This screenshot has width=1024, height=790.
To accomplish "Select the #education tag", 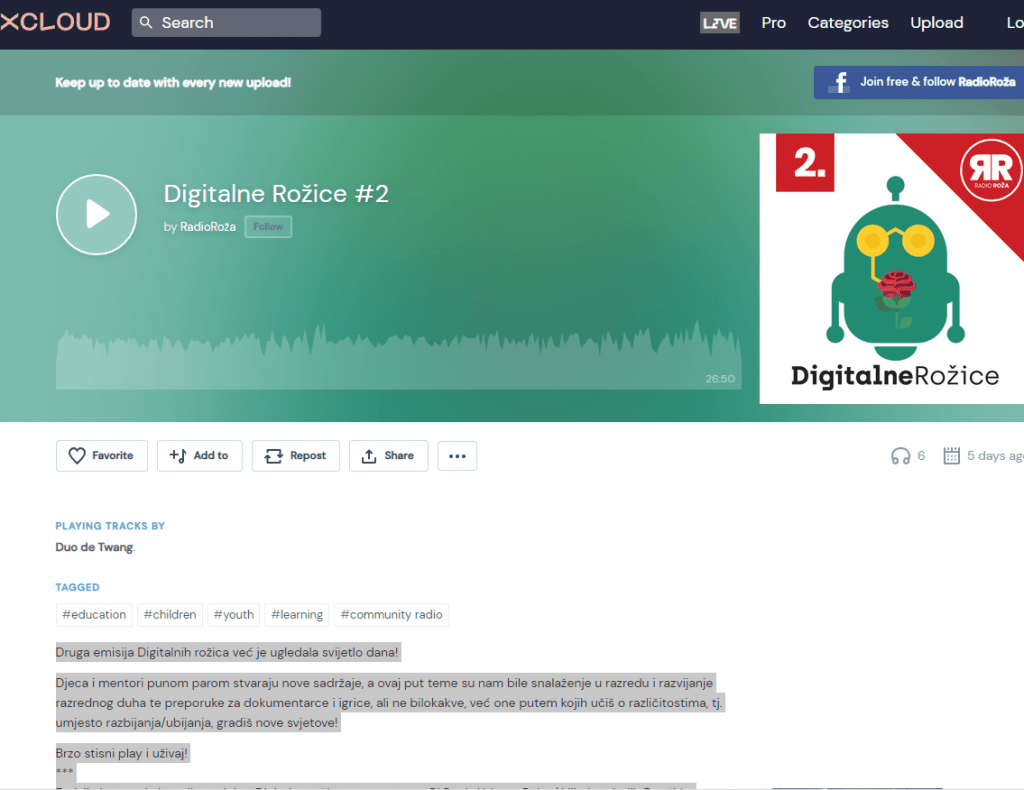I will [x=94, y=615].
